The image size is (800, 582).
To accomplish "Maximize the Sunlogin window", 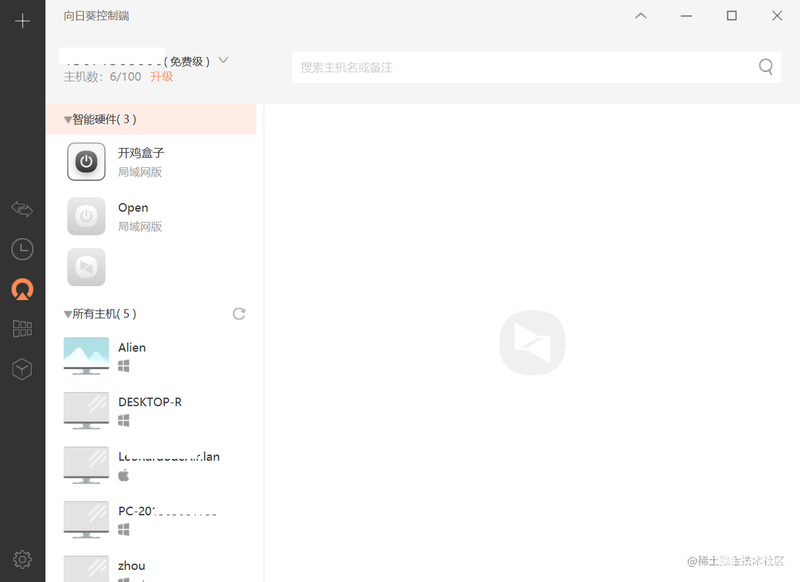I will [732, 16].
